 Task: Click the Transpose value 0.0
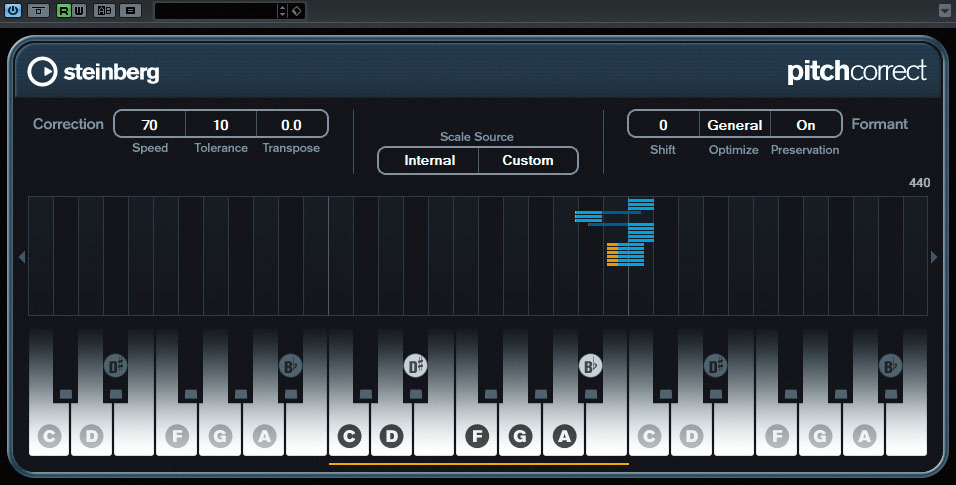tap(291, 125)
